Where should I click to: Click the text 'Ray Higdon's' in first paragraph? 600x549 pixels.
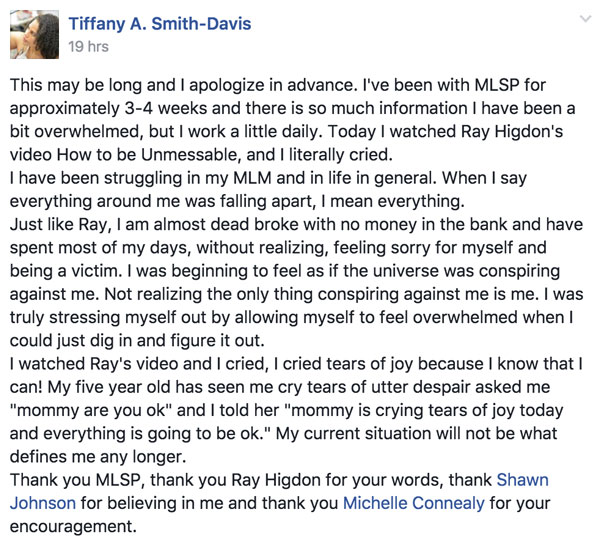pyautogui.click(x=512, y=131)
